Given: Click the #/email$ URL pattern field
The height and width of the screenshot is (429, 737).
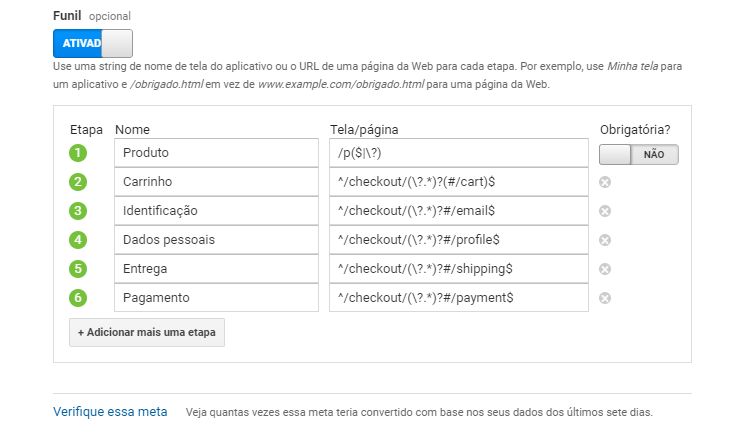Looking at the screenshot, I should point(458,211).
